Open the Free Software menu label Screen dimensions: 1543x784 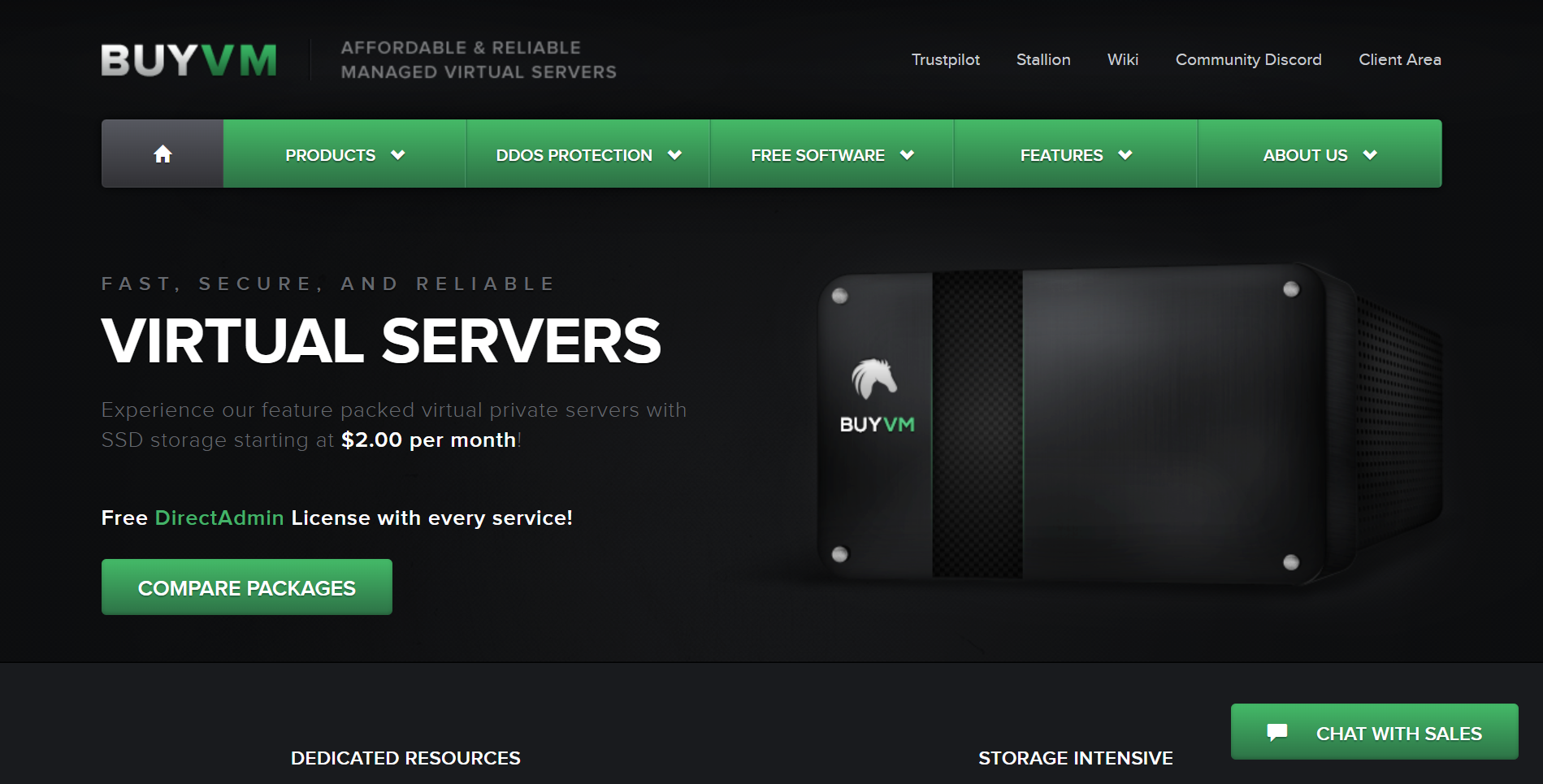tap(817, 155)
